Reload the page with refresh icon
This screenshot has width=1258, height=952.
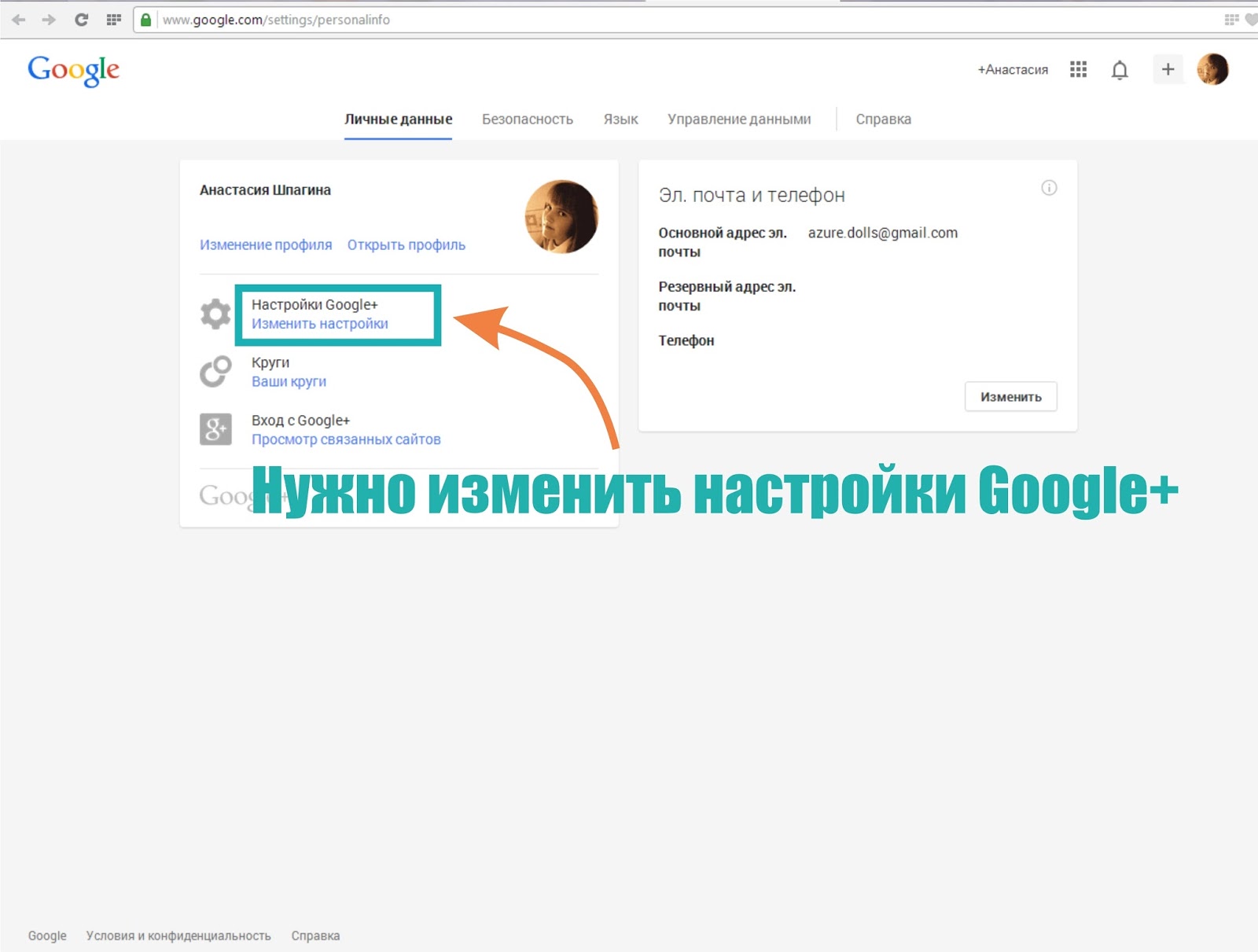(81, 20)
